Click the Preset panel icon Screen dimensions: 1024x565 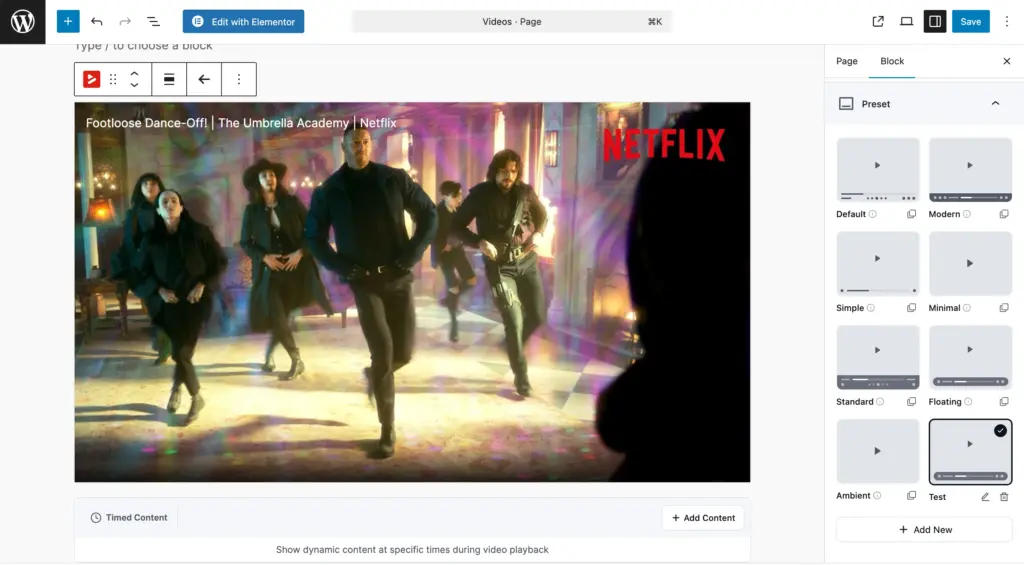pyautogui.click(x=846, y=104)
